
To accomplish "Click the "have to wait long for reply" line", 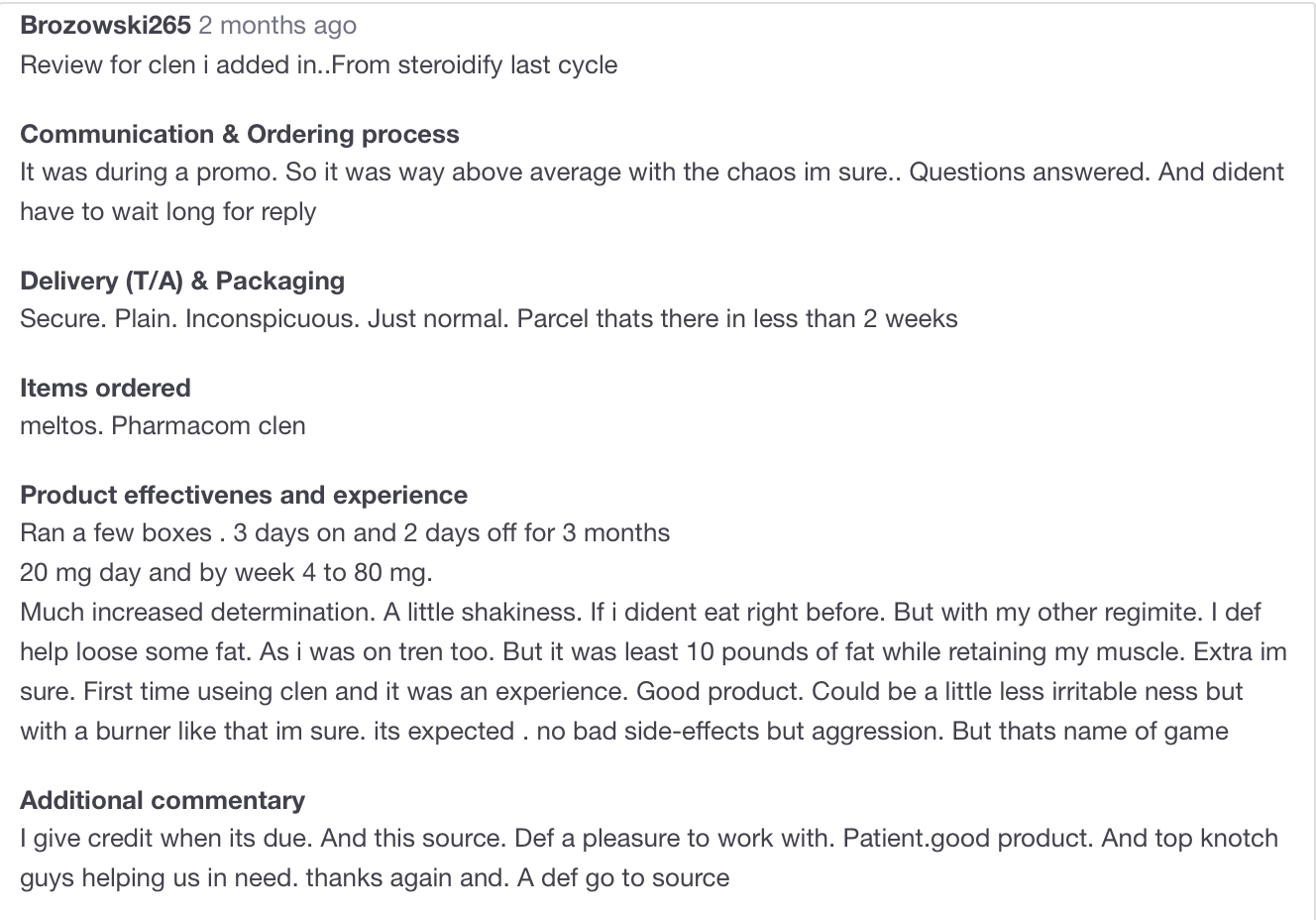I will click(167, 212).
